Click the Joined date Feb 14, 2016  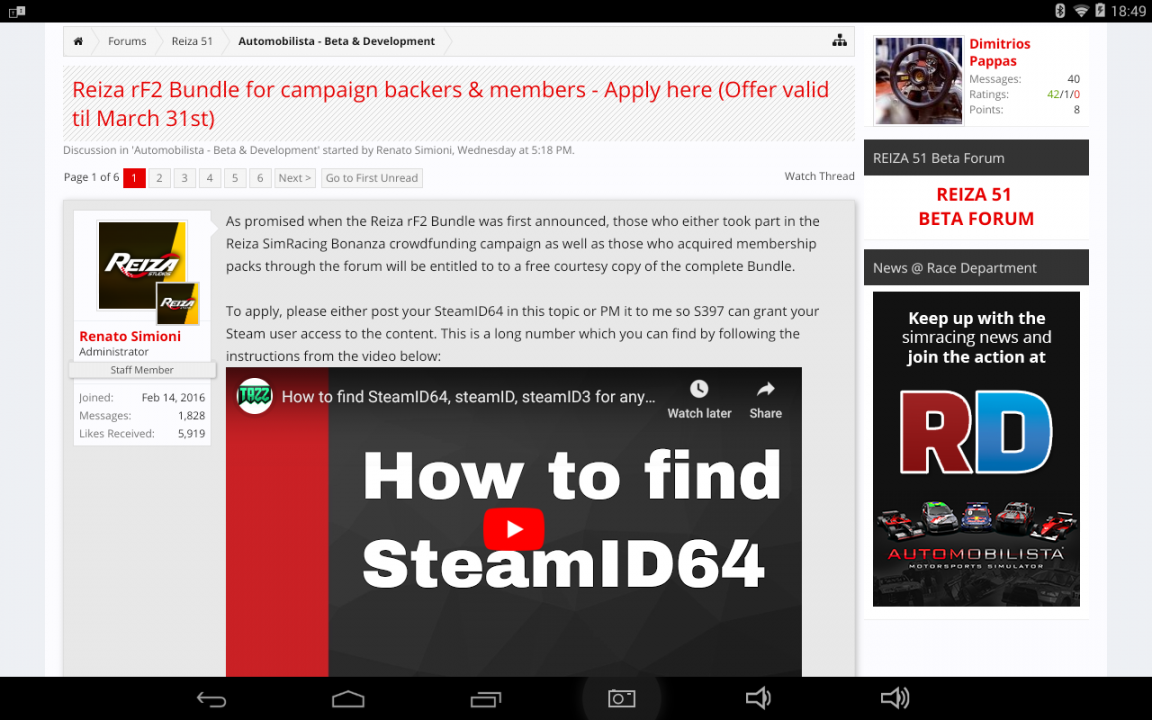[x=173, y=397]
